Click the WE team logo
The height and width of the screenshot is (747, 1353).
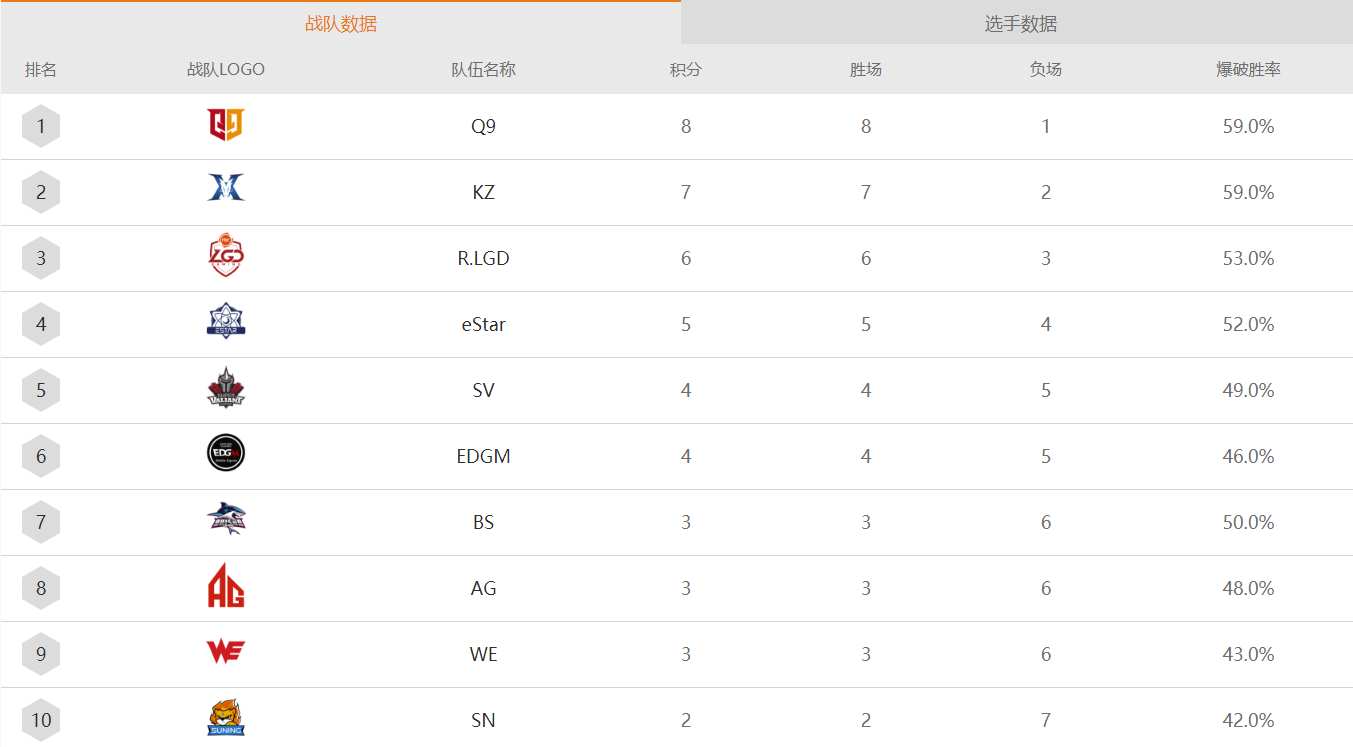pyautogui.click(x=226, y=652)
